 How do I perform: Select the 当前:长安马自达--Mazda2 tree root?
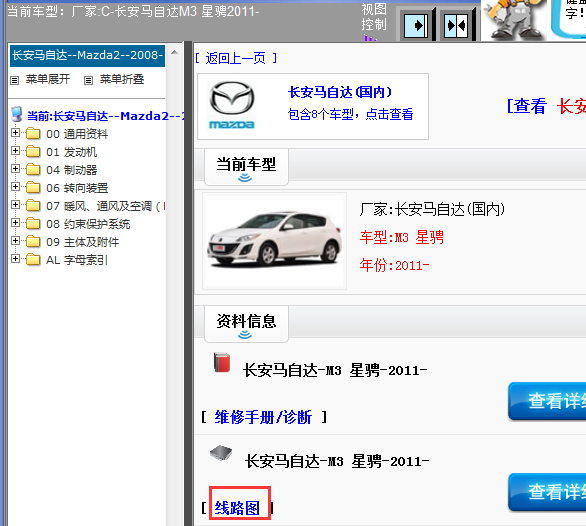click(106, 116)
